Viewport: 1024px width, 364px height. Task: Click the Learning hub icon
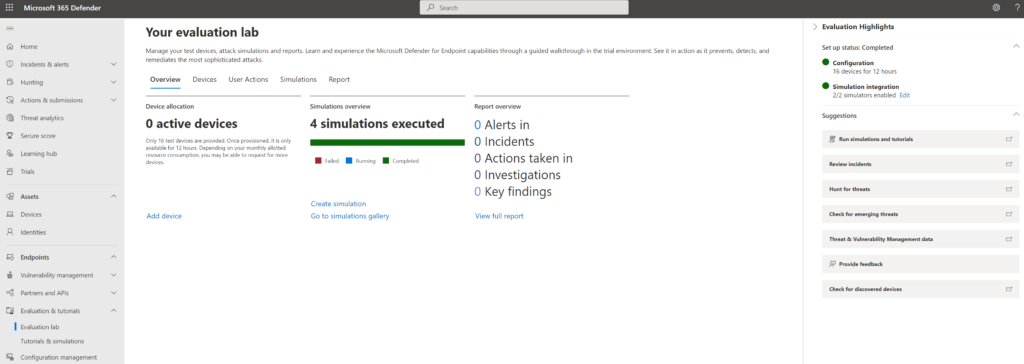coord(10,154)
